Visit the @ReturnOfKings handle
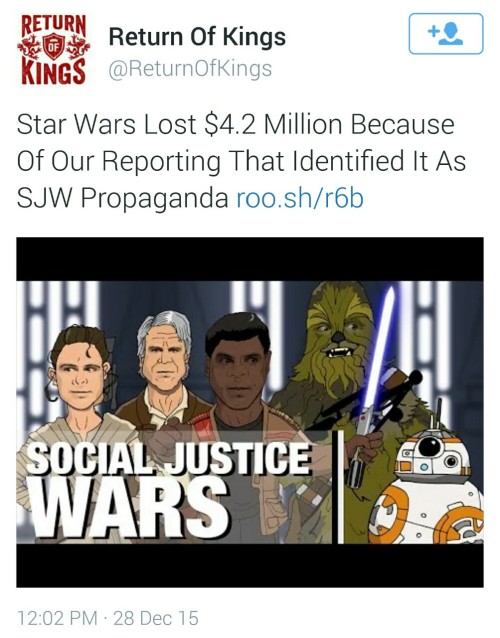The image size is (500, 638). pos(190,68)
